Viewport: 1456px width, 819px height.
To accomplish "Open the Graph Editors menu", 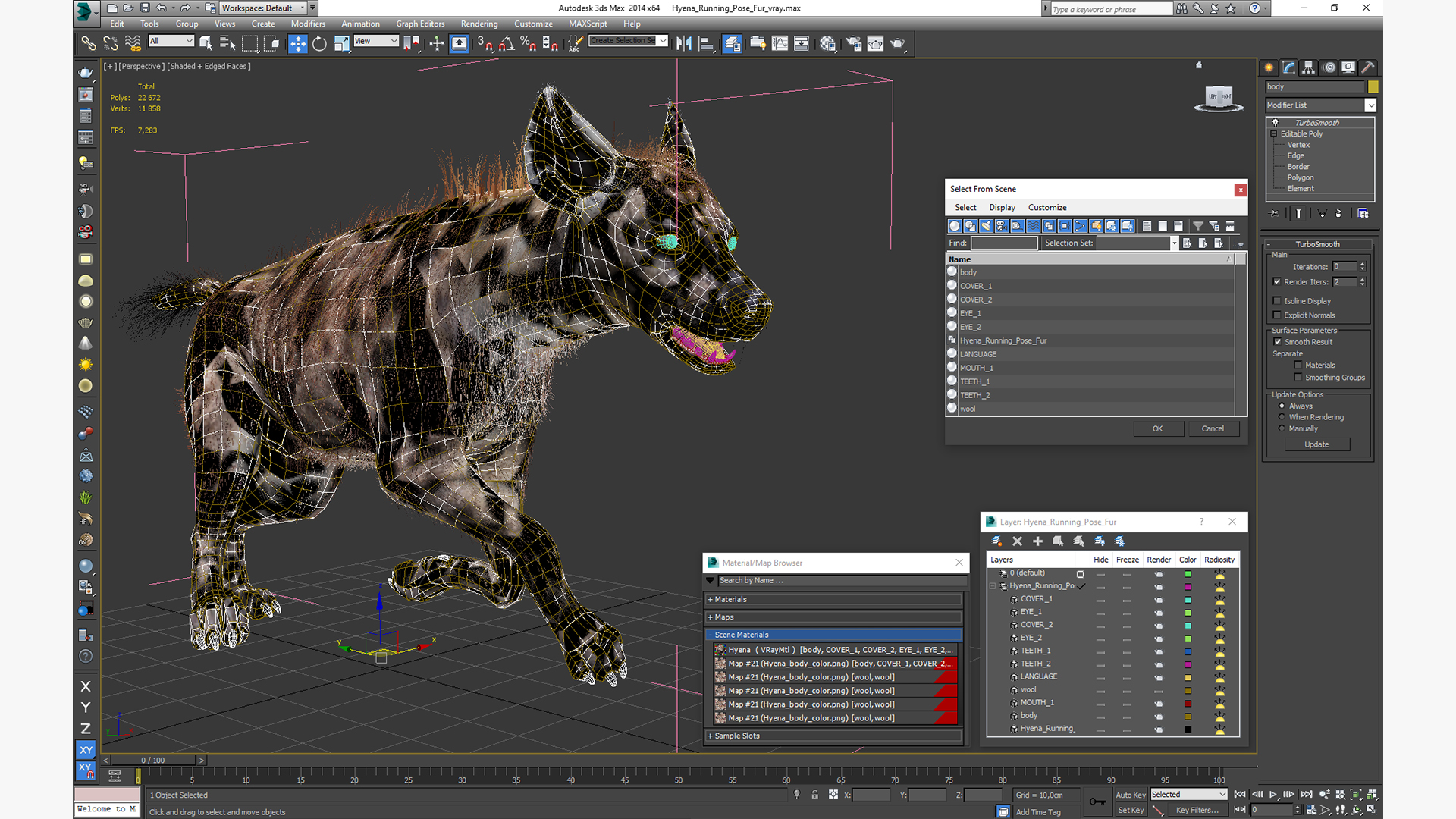I will point(420,24).
